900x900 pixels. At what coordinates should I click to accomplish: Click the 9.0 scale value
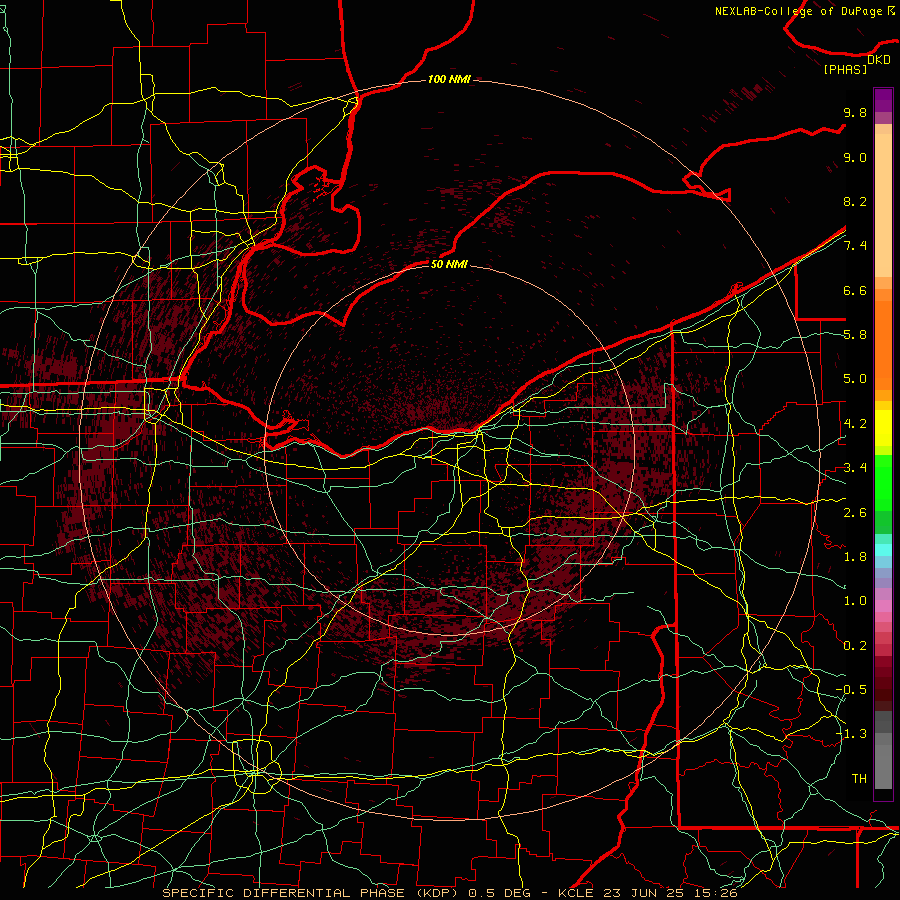(855, 157)
